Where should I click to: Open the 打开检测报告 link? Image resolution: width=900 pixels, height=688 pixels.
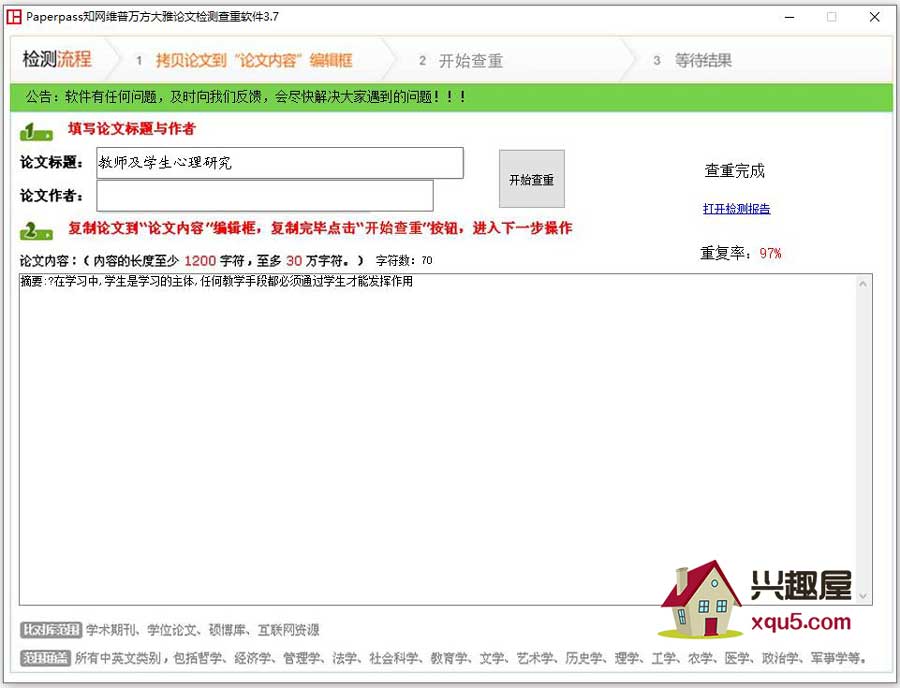[x=736, y=209]
